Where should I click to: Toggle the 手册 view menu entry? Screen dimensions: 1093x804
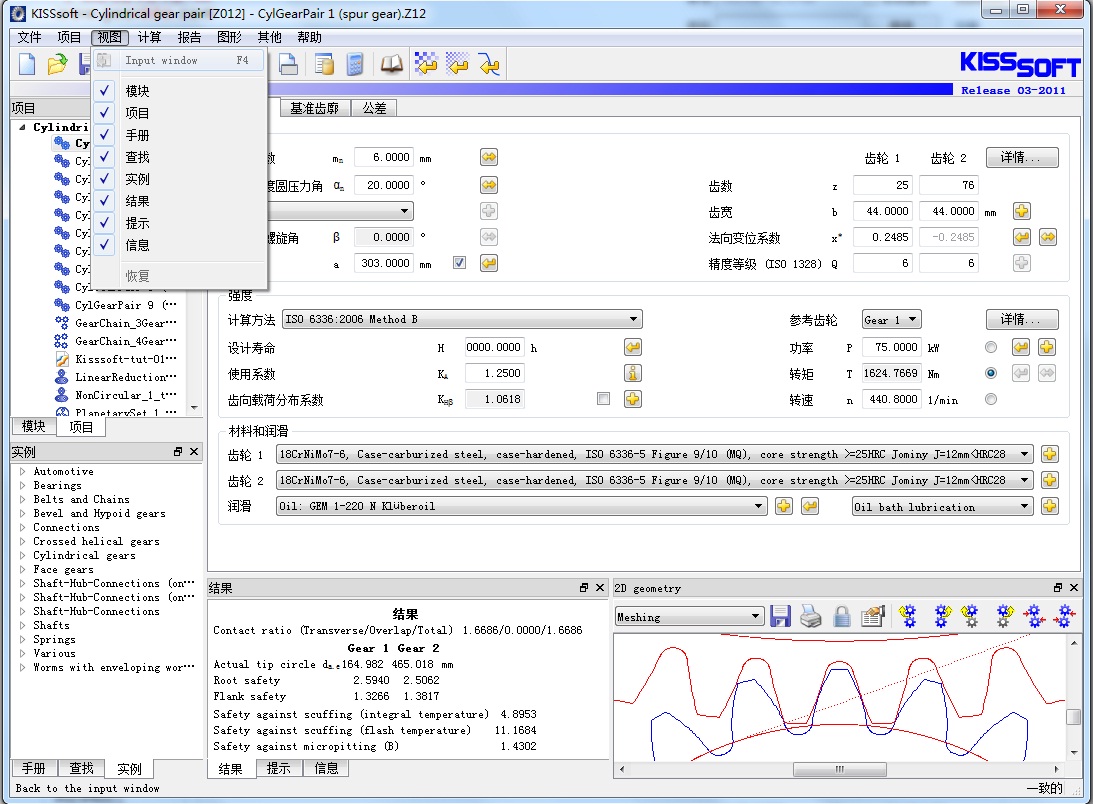click(180, 135)
